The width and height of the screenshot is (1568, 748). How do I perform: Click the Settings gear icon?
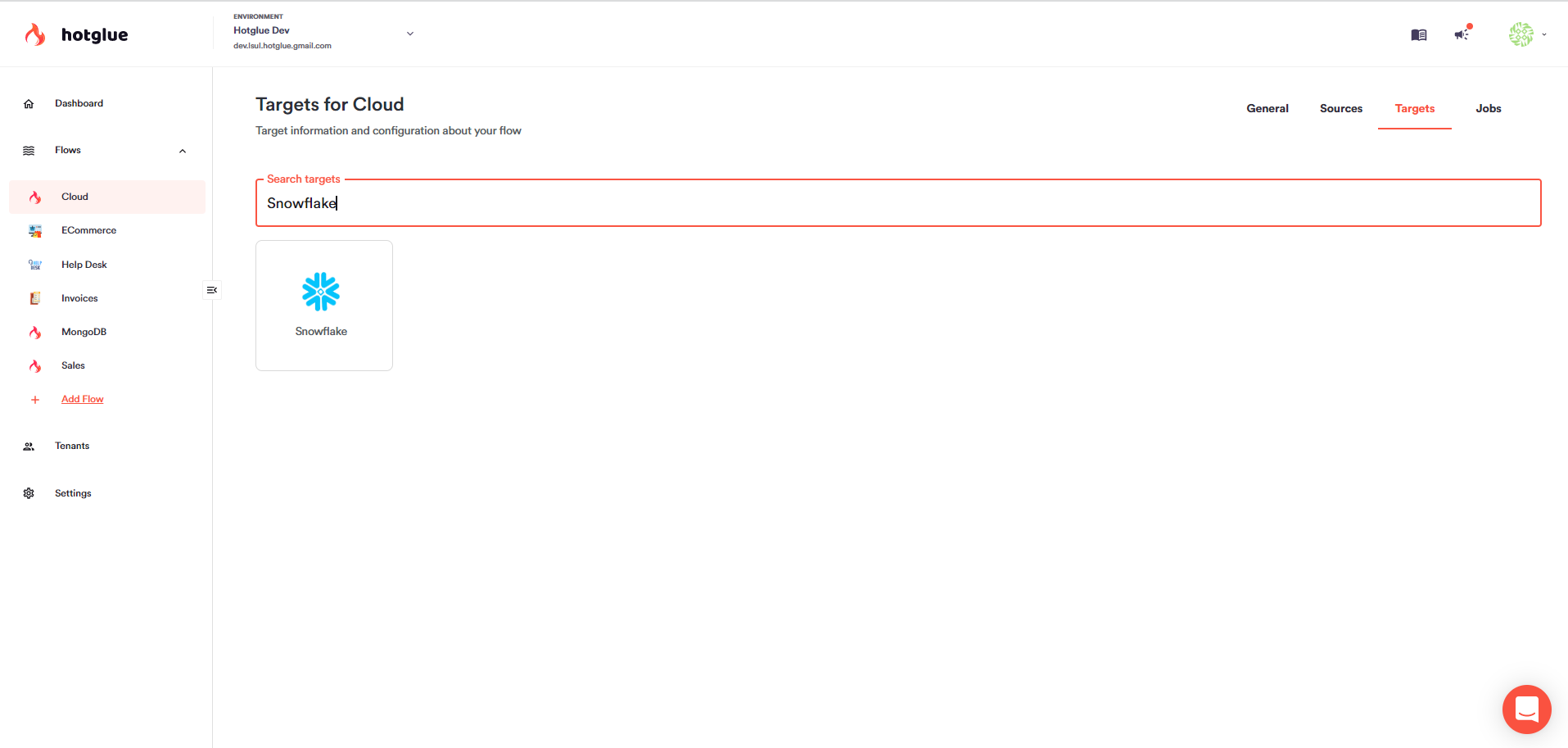click(x=29, y=493)
